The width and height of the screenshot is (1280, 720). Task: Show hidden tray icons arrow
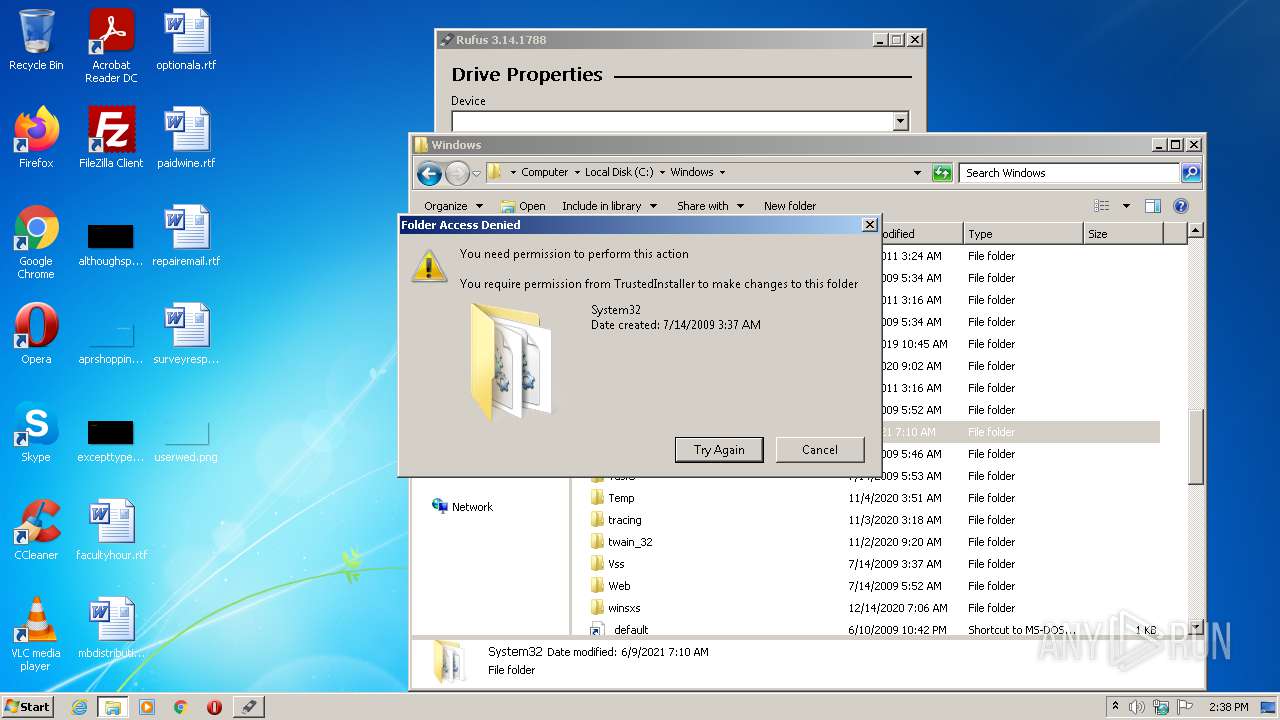tap(1115, 707)
